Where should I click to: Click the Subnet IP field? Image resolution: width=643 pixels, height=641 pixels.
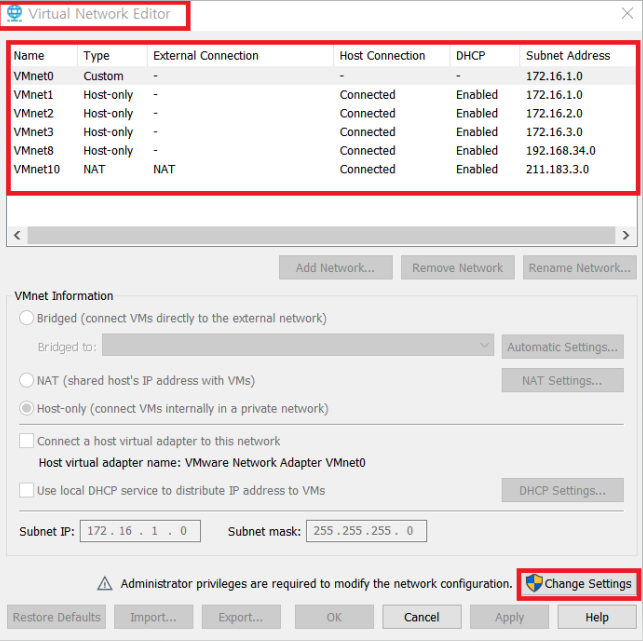click(x=140, y=531)
